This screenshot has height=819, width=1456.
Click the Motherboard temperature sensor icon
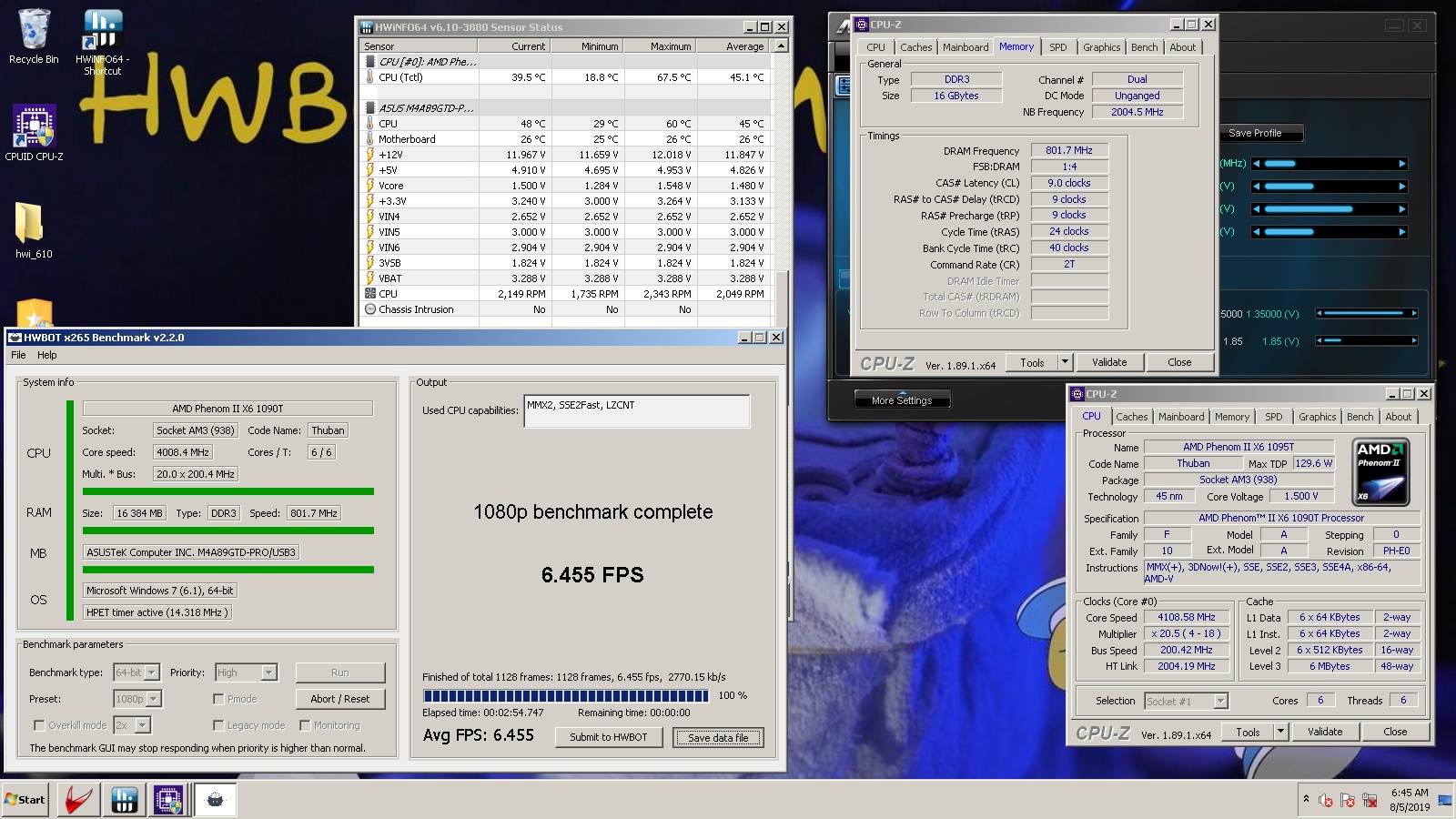tap(370, 138)
